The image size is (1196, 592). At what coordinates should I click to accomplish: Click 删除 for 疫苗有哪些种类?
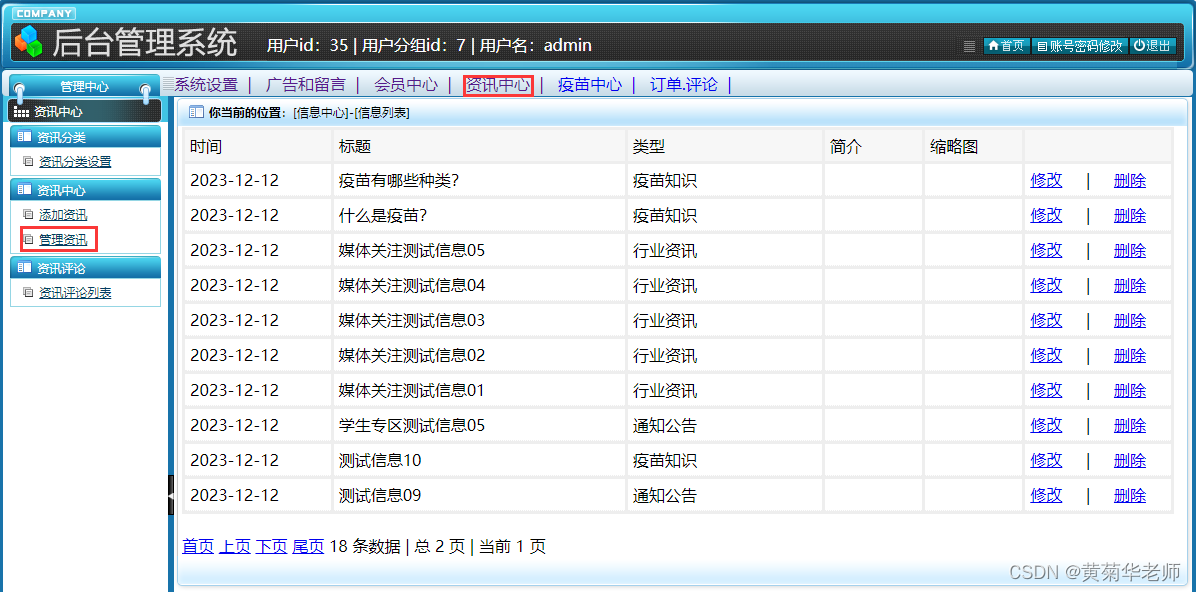pyautogui.click(x=1130, y=181)
